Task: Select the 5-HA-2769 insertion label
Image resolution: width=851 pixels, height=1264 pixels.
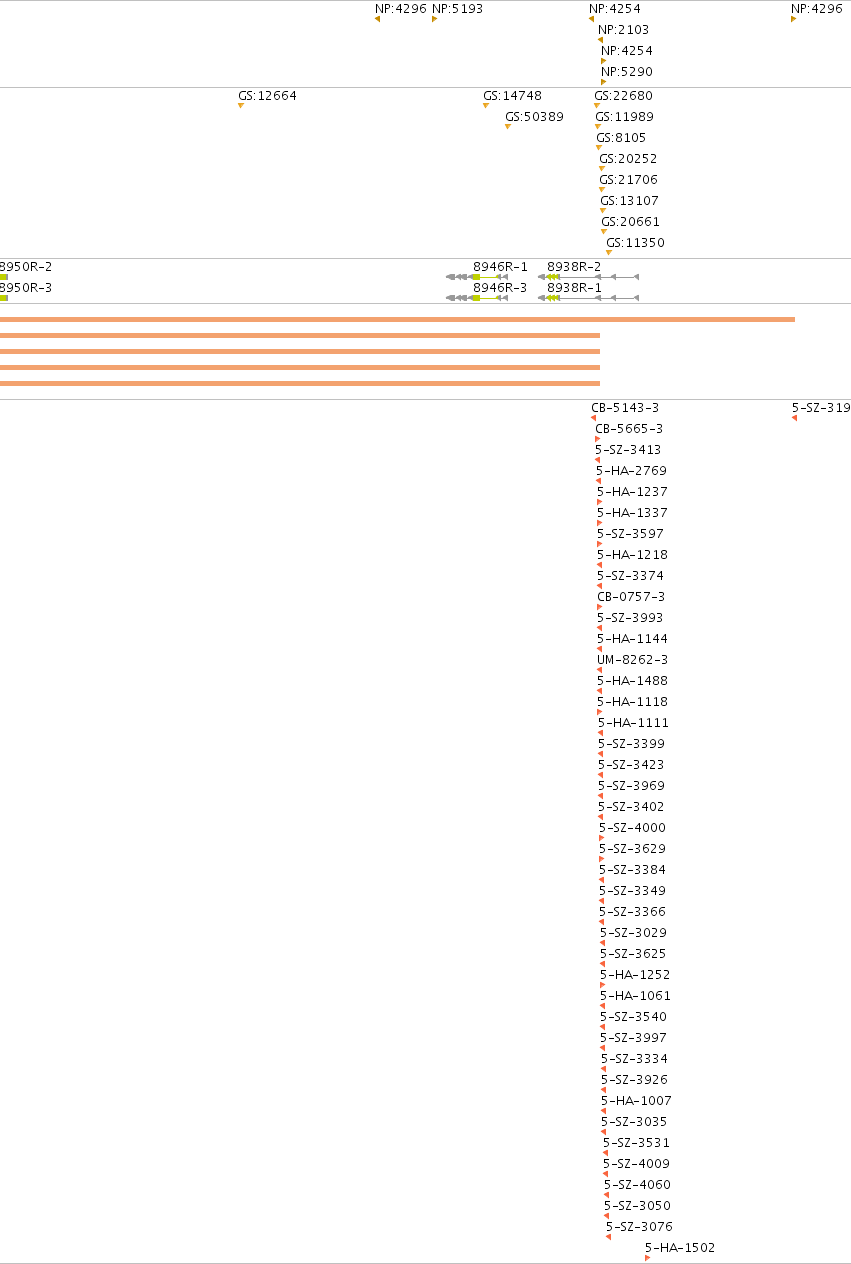Action: (x=631, y=471)
